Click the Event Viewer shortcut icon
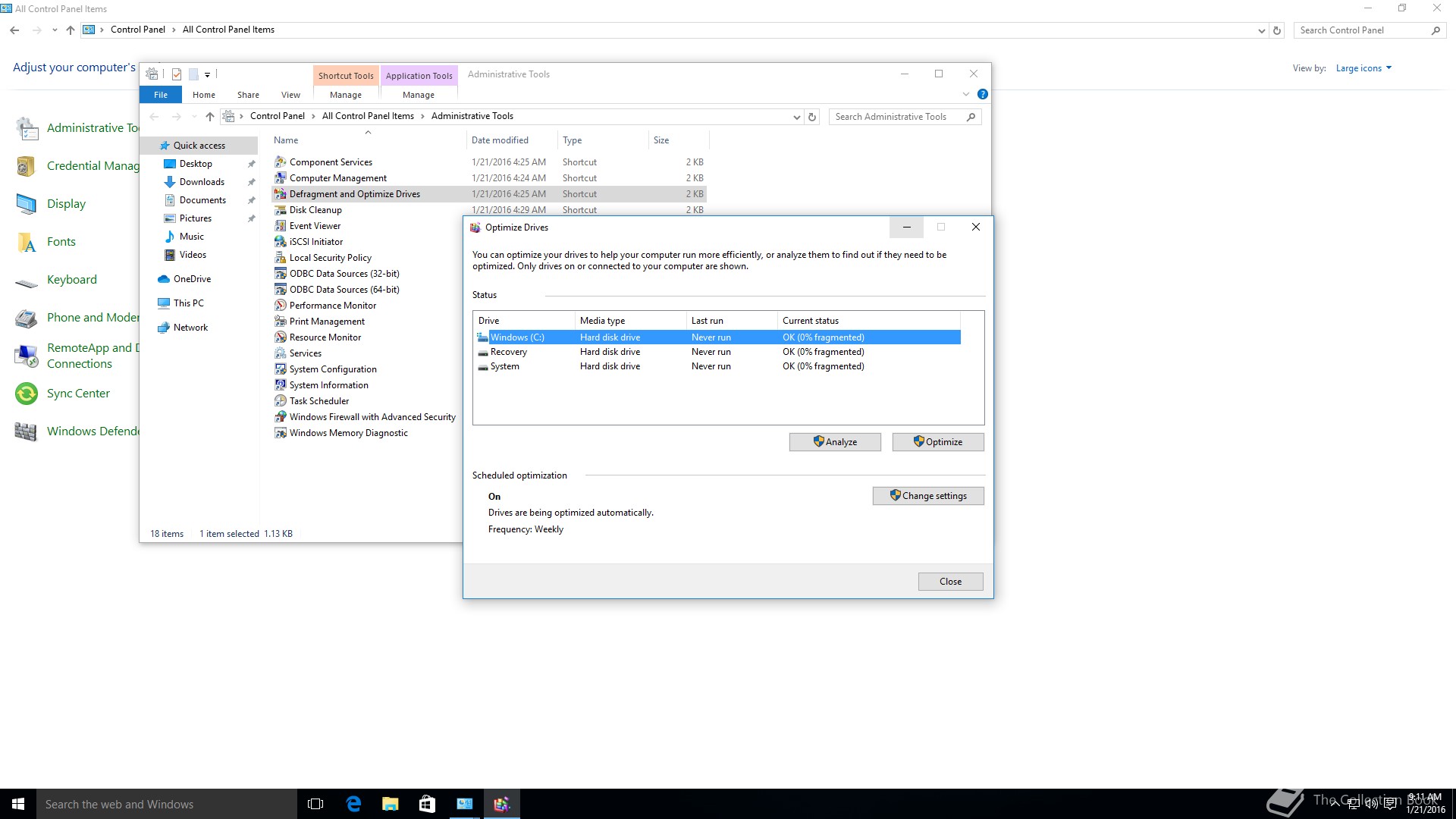 click(x=281, y=226)
